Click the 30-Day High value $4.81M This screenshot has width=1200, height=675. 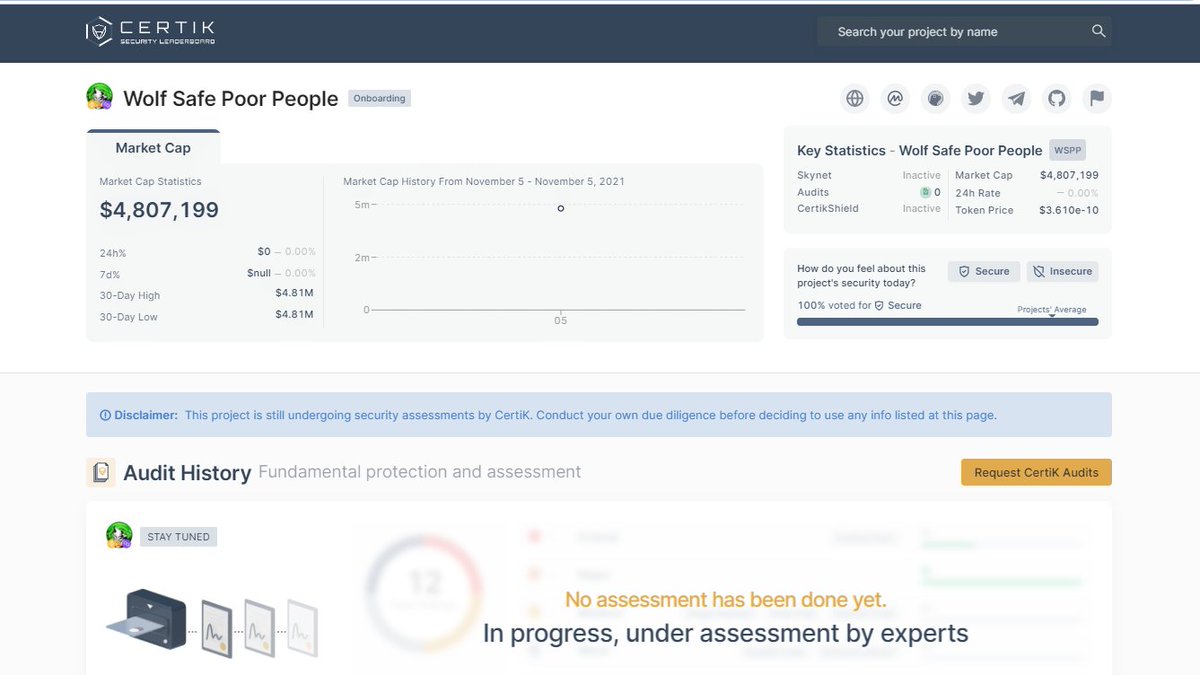294,294
